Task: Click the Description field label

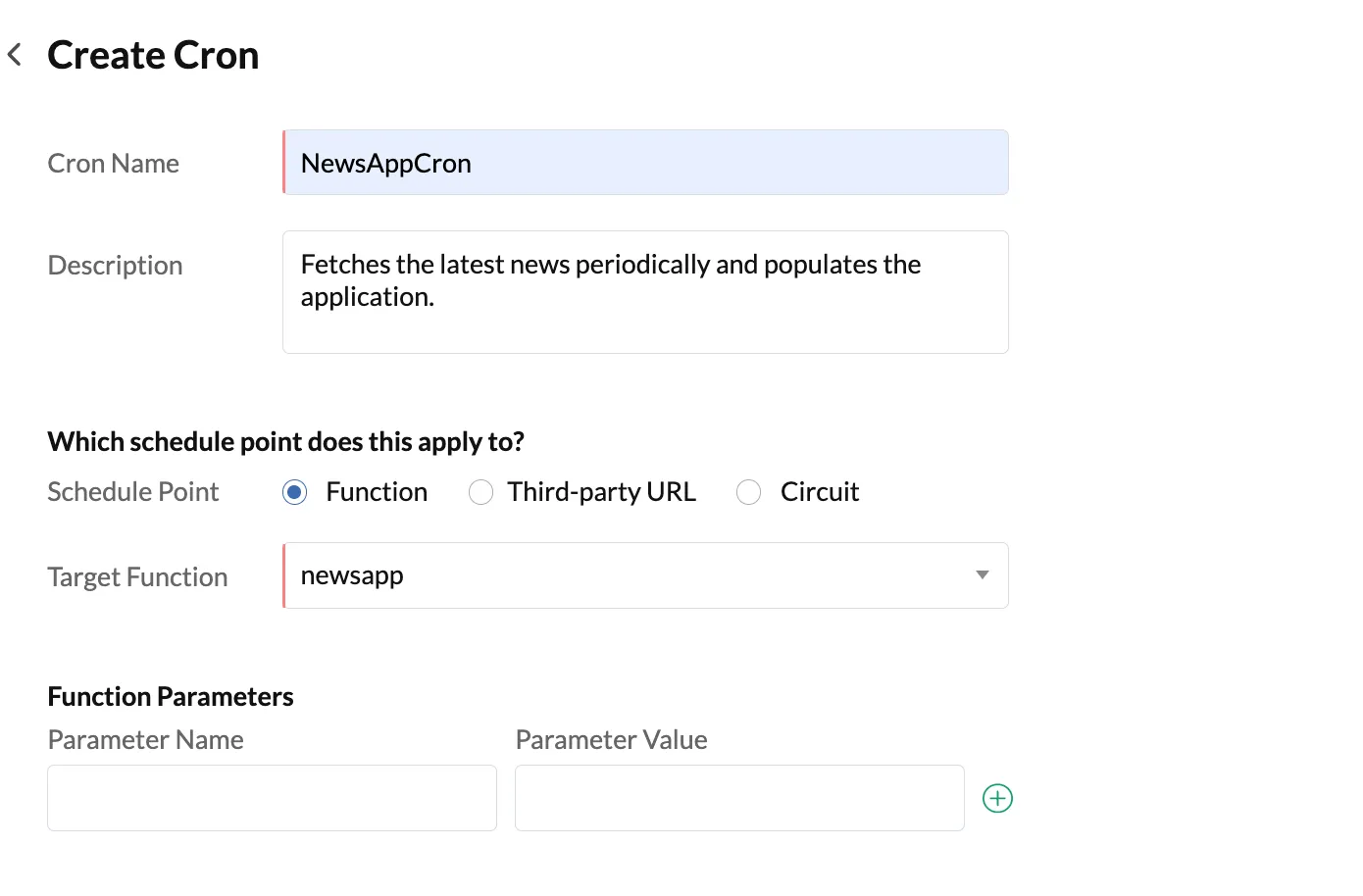Action: [115, 266]
